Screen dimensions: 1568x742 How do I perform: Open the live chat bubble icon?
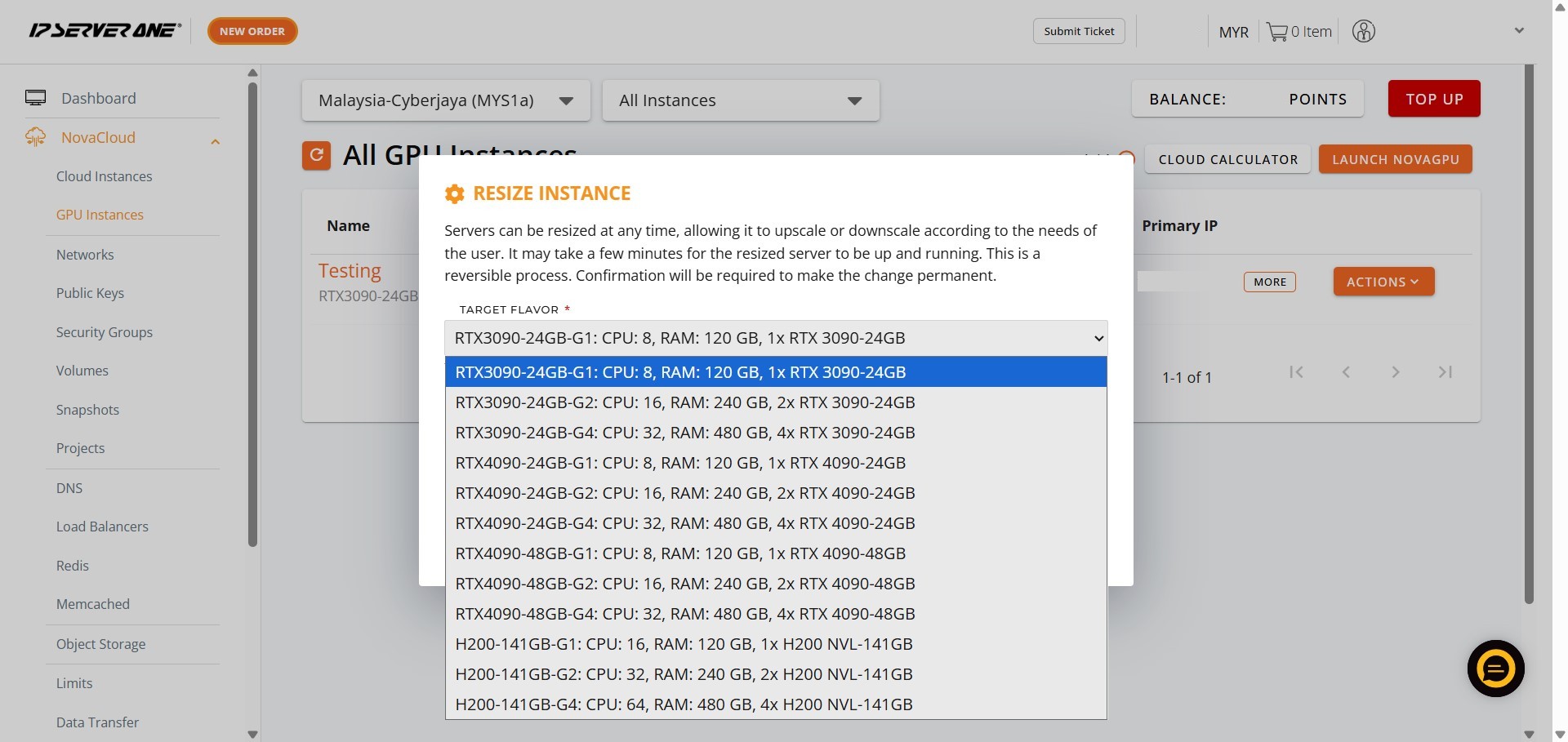coord(1495,669)
